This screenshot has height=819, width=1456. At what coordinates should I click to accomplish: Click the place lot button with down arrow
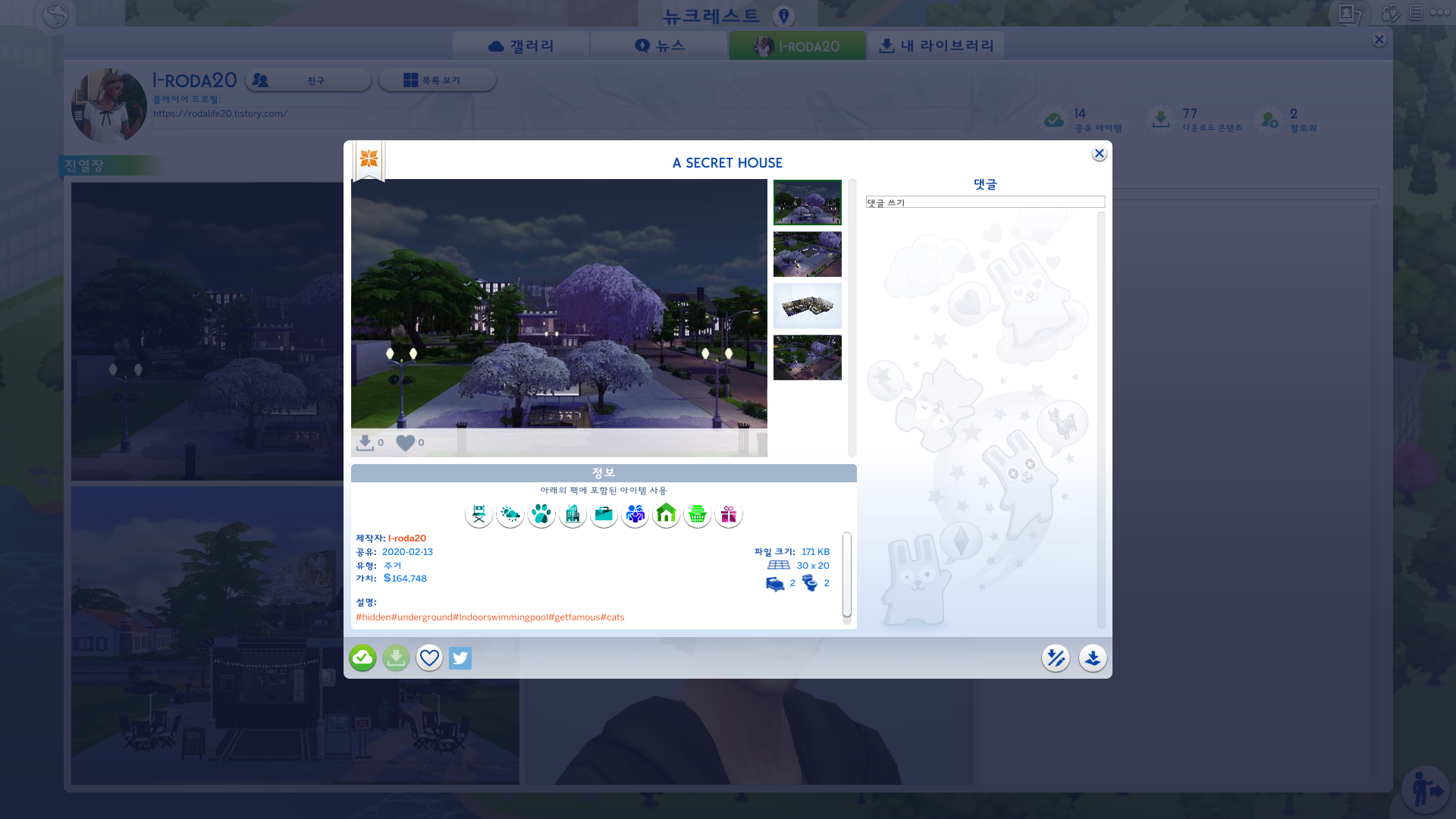1093,657
